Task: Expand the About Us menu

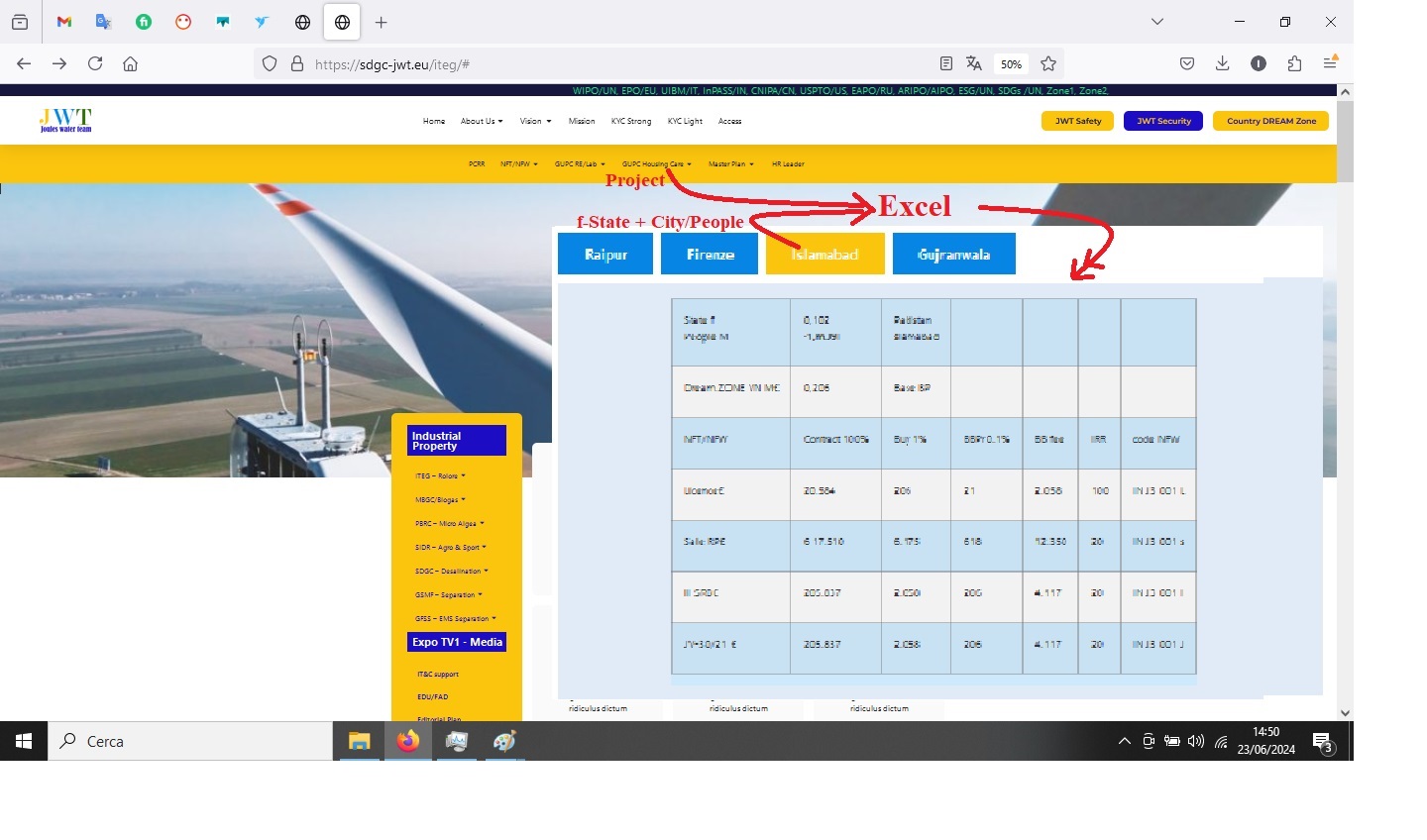Action: 482,121
